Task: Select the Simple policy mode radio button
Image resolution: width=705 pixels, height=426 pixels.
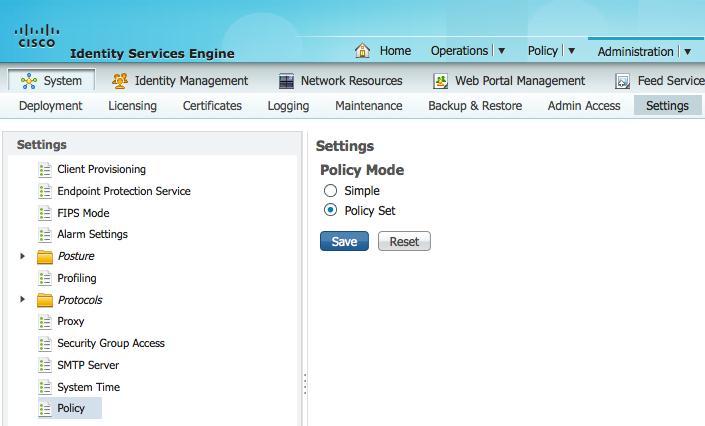Action: pos(330,190)
